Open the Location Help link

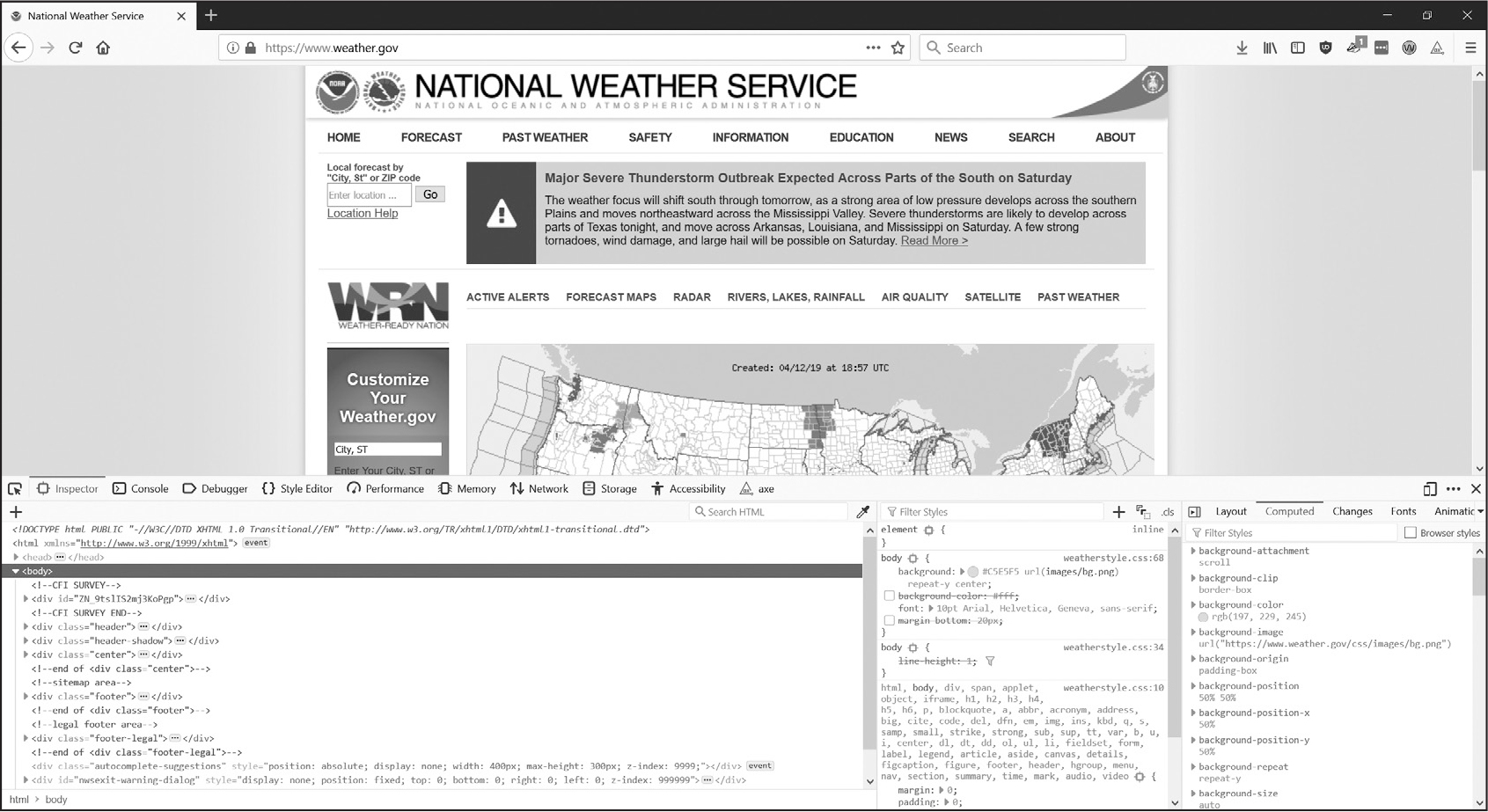tap(363, 213)
